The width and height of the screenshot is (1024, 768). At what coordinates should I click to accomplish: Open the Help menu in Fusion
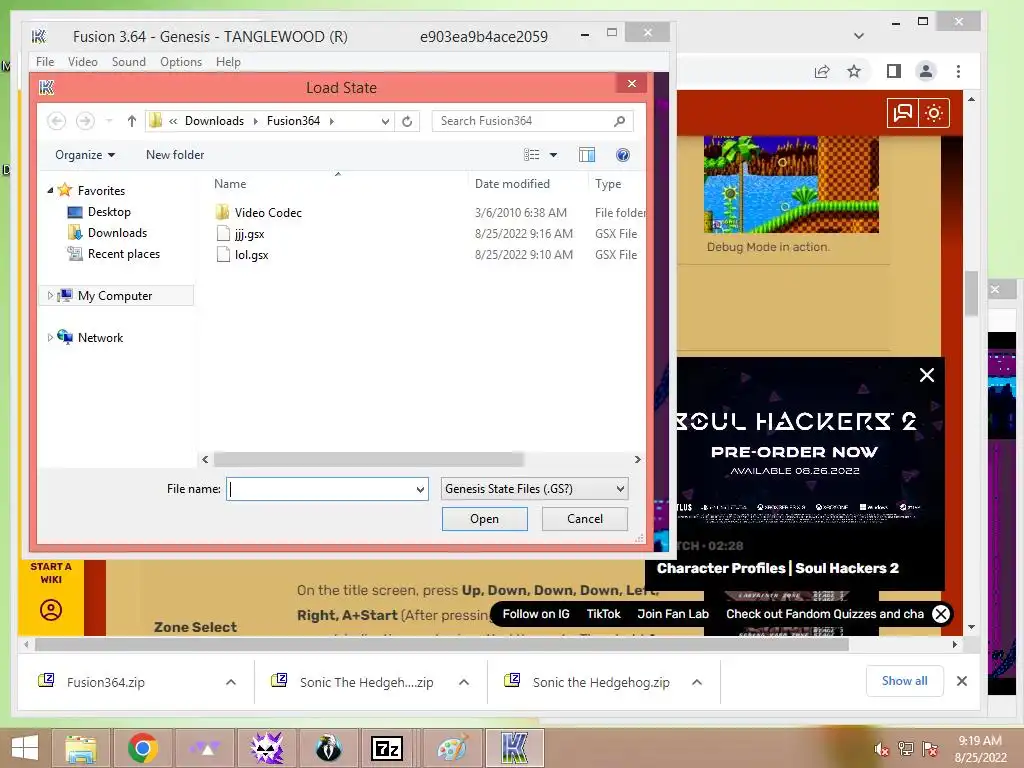(229, 62)
